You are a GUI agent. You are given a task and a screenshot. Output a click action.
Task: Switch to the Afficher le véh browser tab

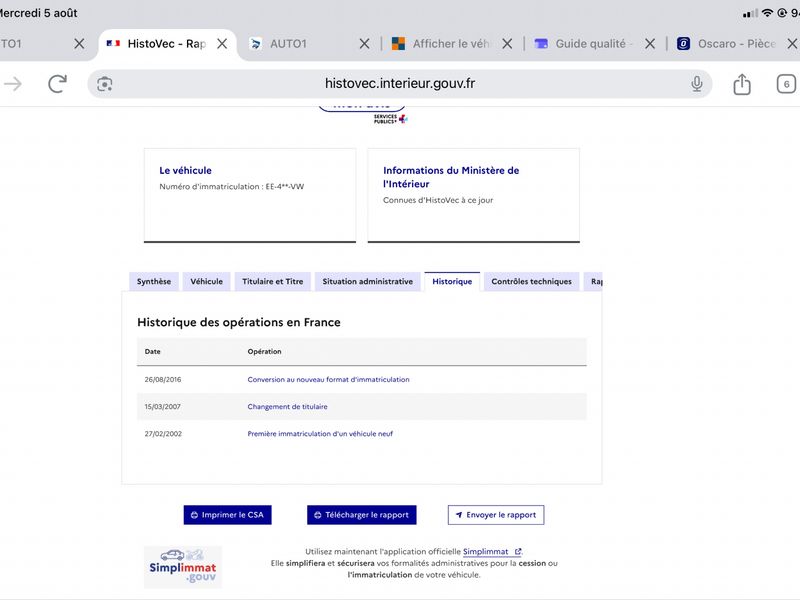coord(441,44)
